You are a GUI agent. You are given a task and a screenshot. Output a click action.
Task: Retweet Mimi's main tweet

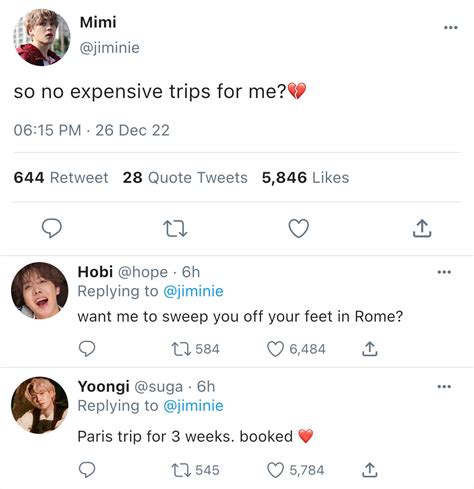pos(175,229)
